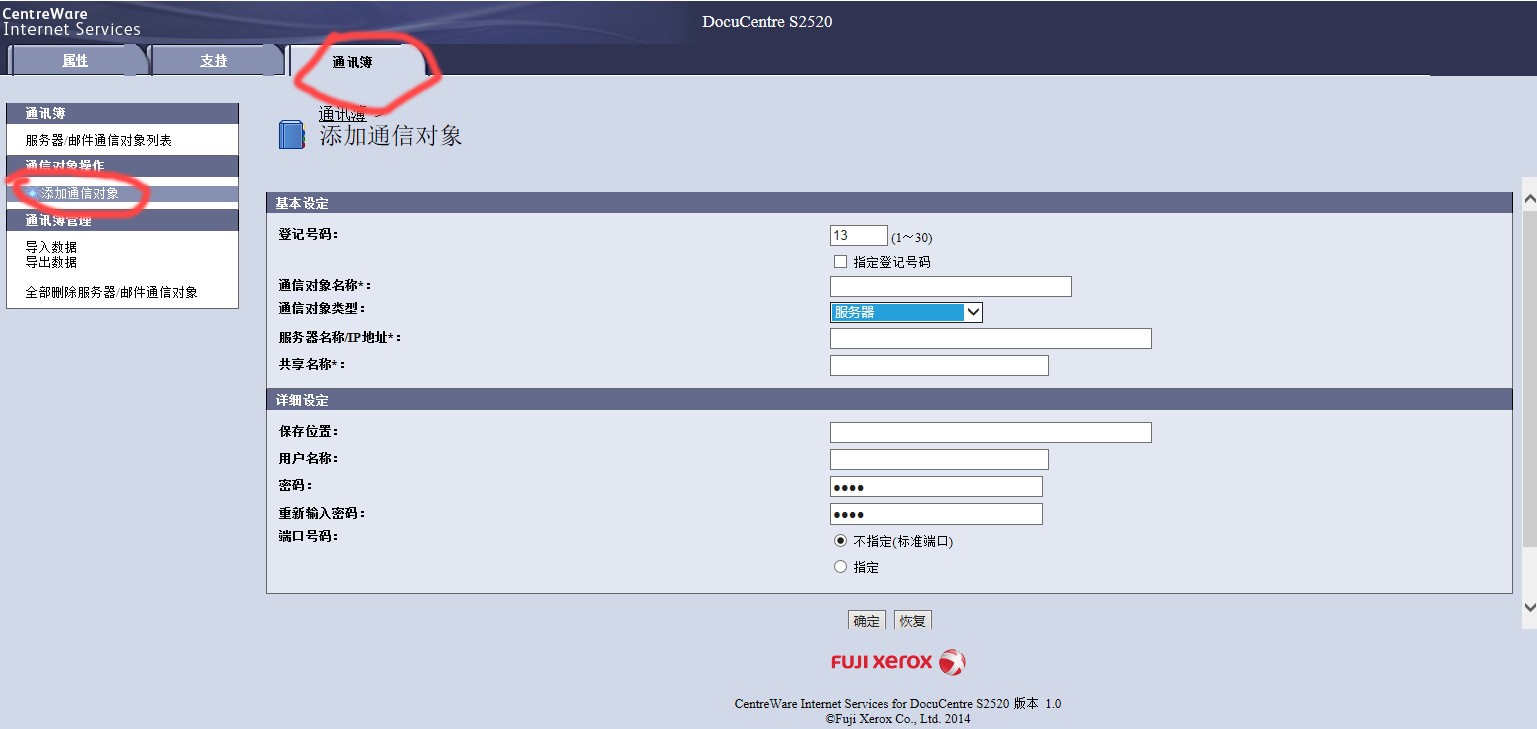This screenshot has width=1537, height=729.
Task: Click the Fuji Xerox logo
Action: click(898, 662)
